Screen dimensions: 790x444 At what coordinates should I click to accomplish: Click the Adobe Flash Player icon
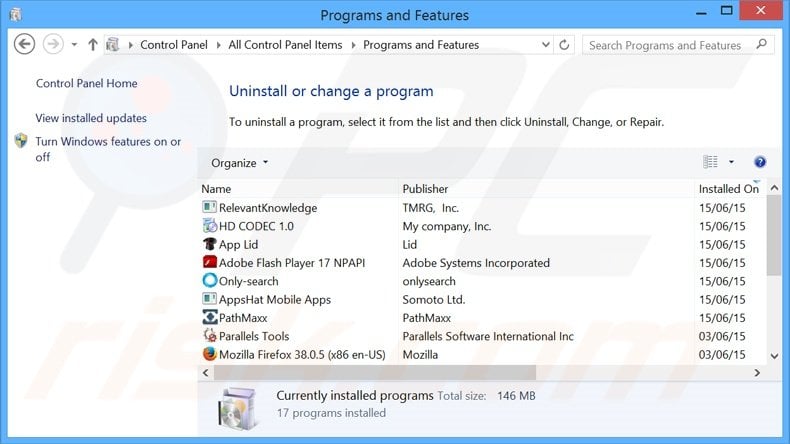click(209, 262)
